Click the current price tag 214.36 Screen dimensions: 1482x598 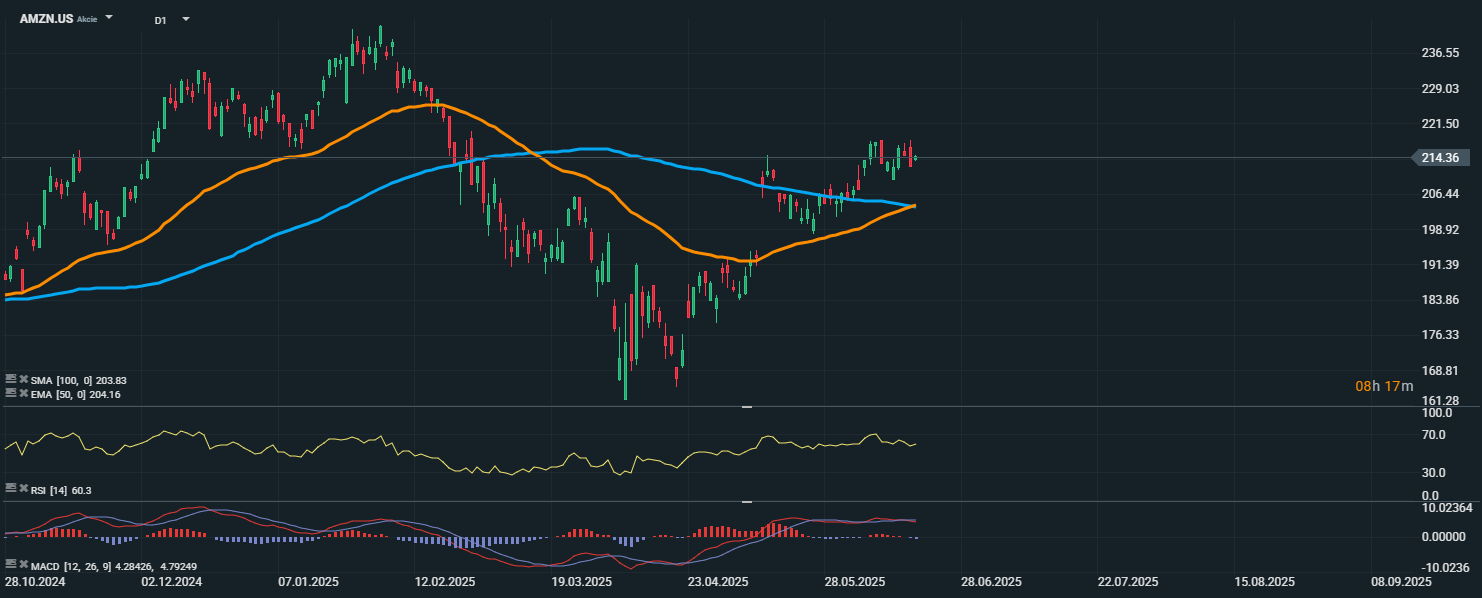click(x=1441, y=157)
